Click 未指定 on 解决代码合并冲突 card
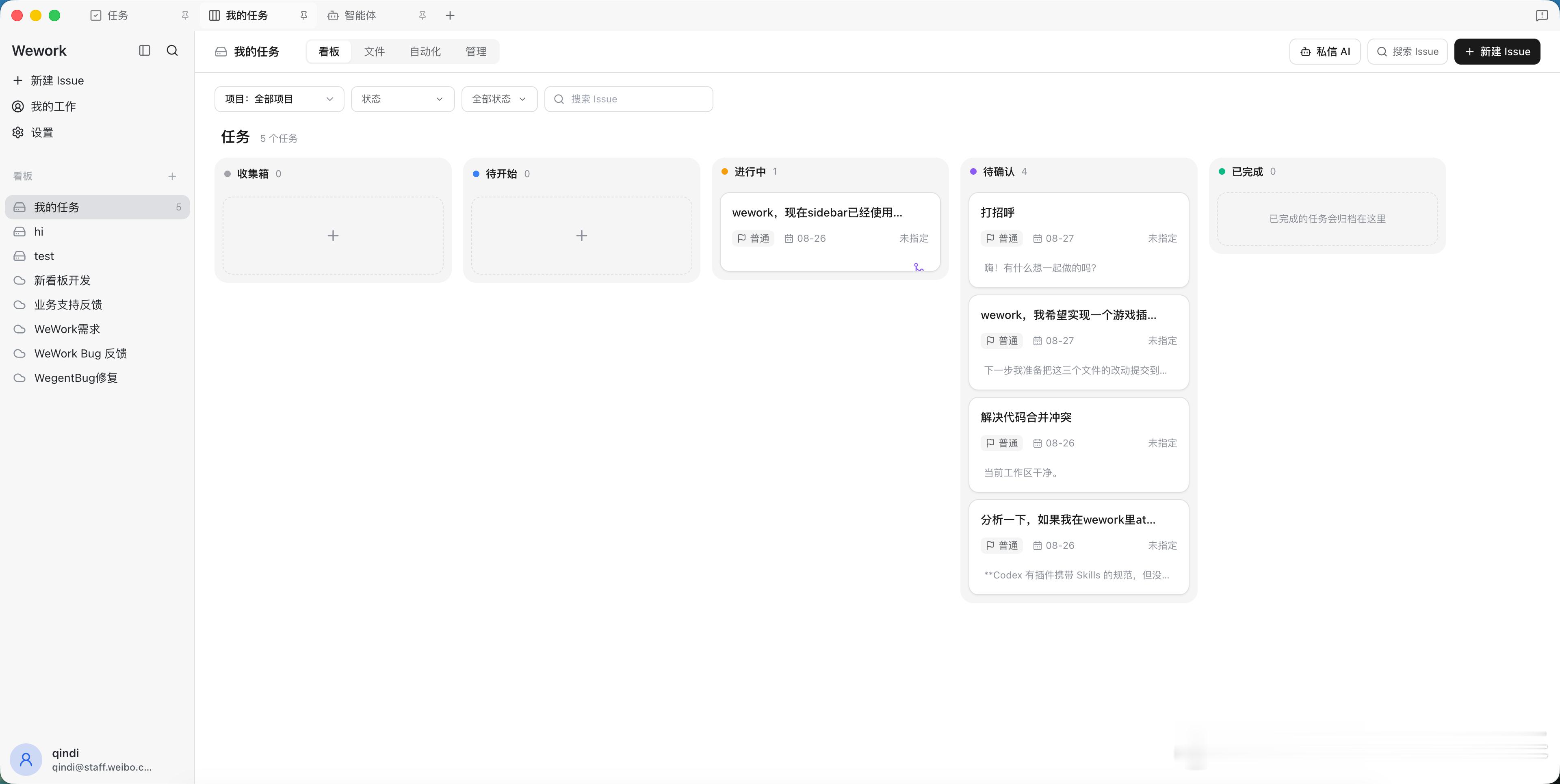1560x784 pixels. click(x=1162, y=443)
